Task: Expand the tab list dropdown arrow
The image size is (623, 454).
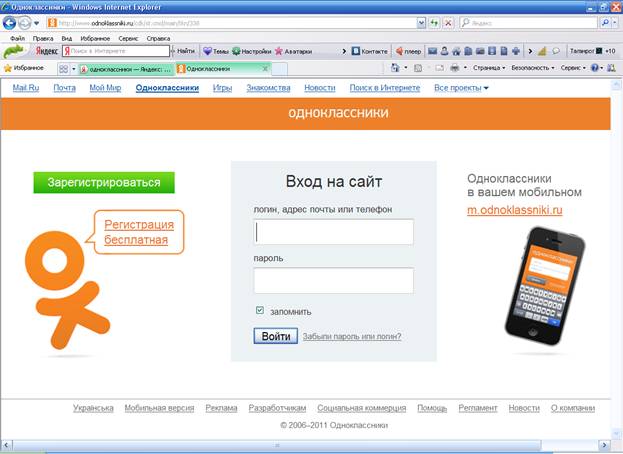Action: point(74,69)
